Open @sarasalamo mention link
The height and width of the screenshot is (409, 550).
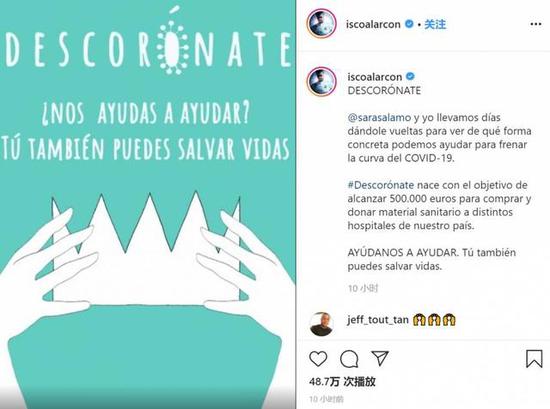tap(379, 118)
